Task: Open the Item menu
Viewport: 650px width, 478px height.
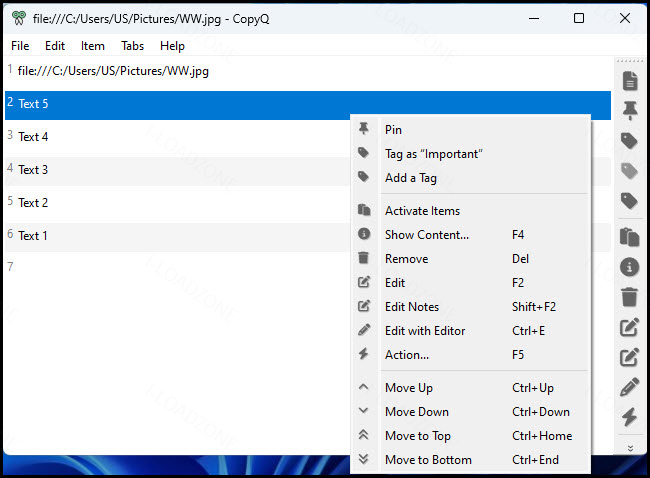Action: 92,46
